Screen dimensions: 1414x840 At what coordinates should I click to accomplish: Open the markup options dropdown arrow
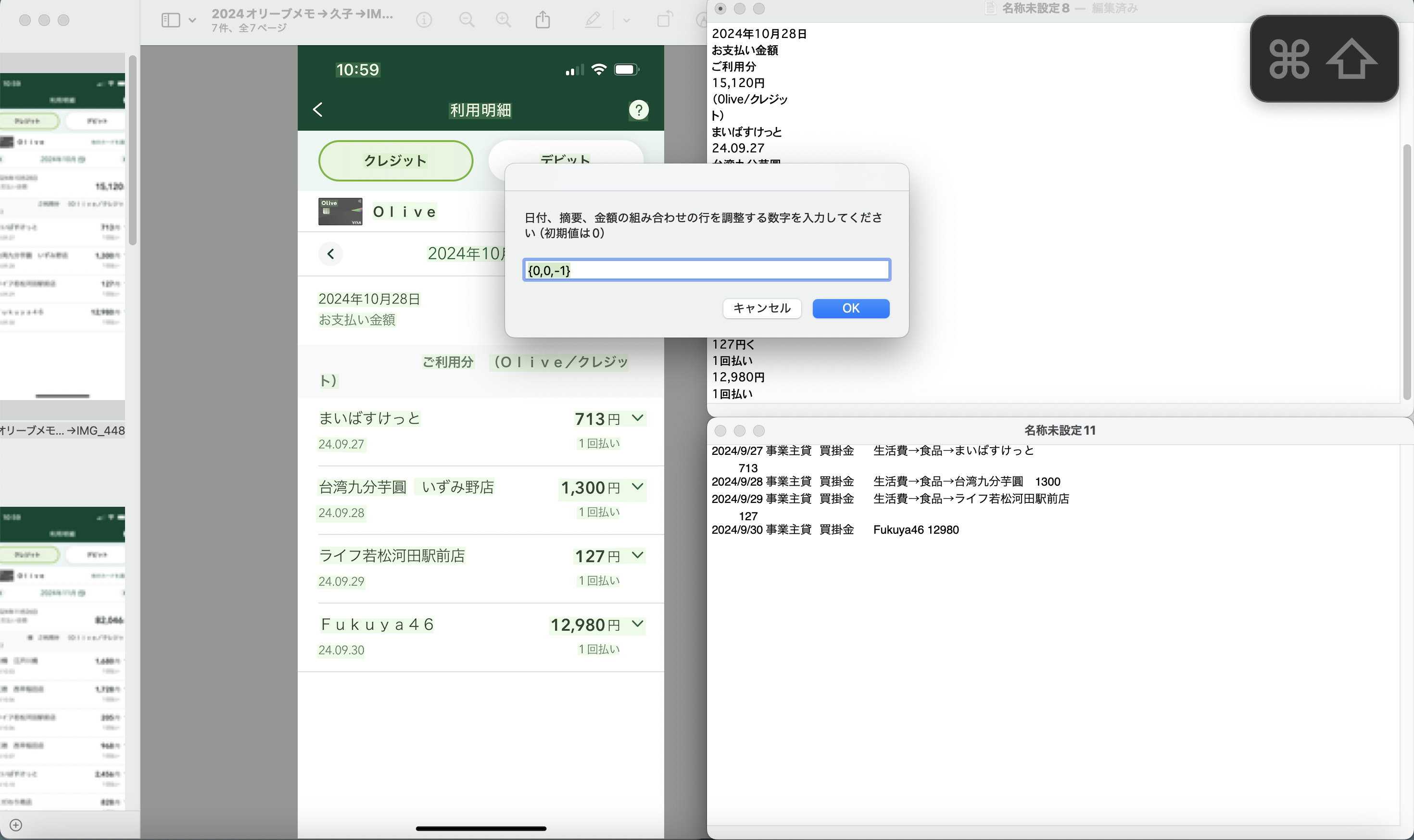[626, 20]
